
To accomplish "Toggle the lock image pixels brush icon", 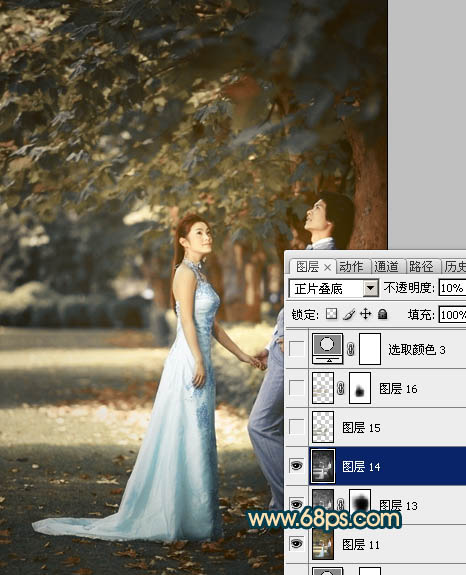I will (349, 314).
